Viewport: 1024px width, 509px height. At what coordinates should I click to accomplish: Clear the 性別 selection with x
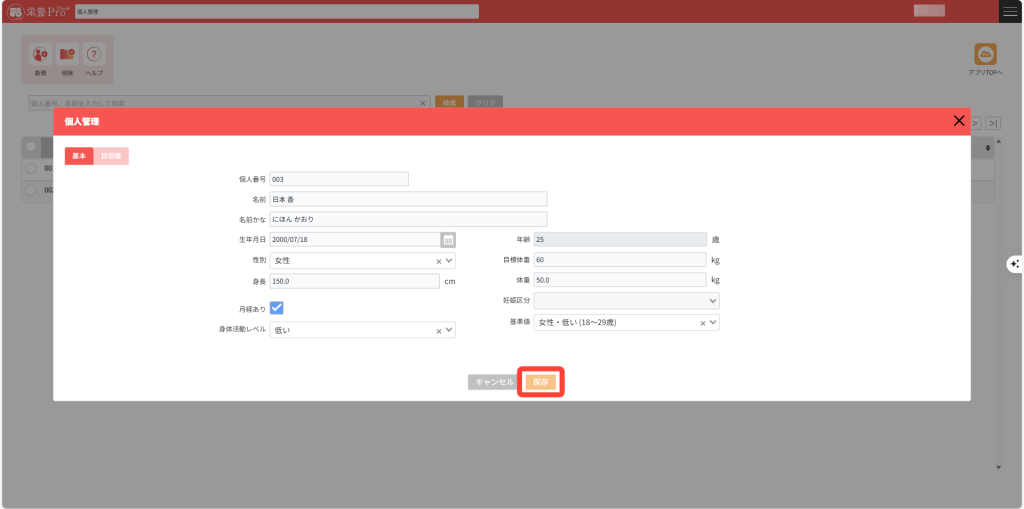[438, 261]
